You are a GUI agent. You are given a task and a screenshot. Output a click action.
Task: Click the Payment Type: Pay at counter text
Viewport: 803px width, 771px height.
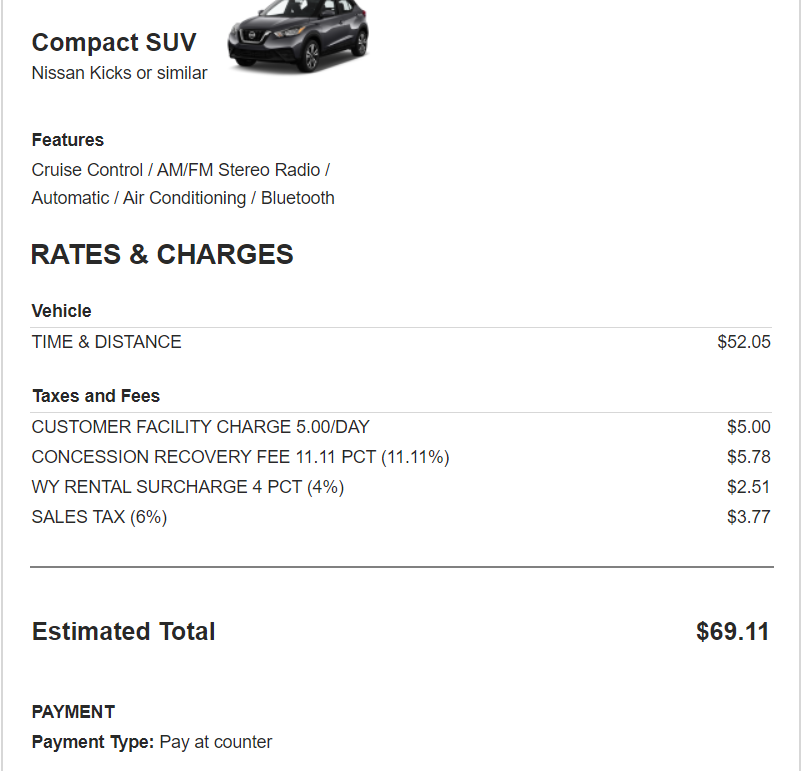click(x=152, y=742)
